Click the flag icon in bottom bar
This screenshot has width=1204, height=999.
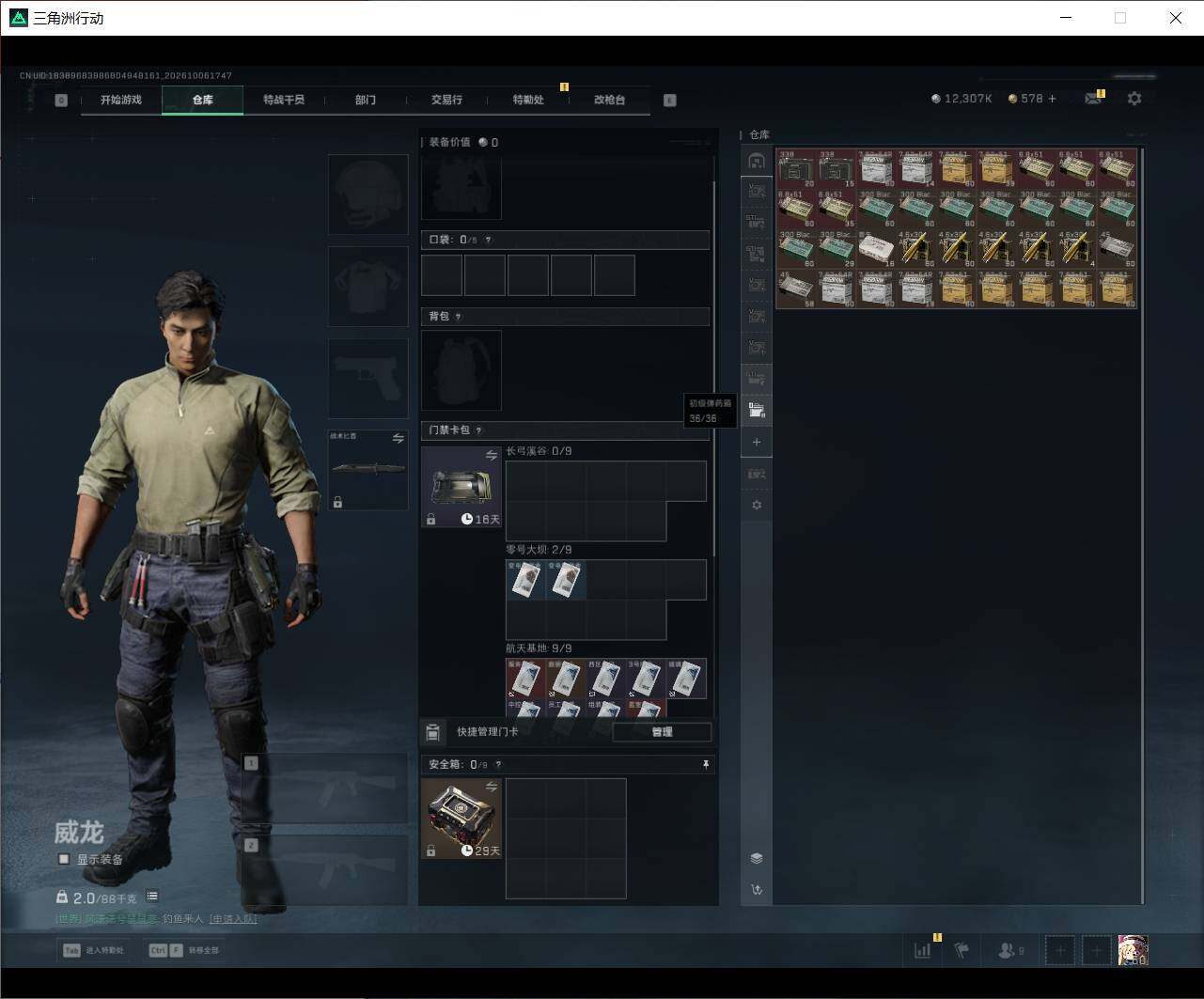(962, 950)
